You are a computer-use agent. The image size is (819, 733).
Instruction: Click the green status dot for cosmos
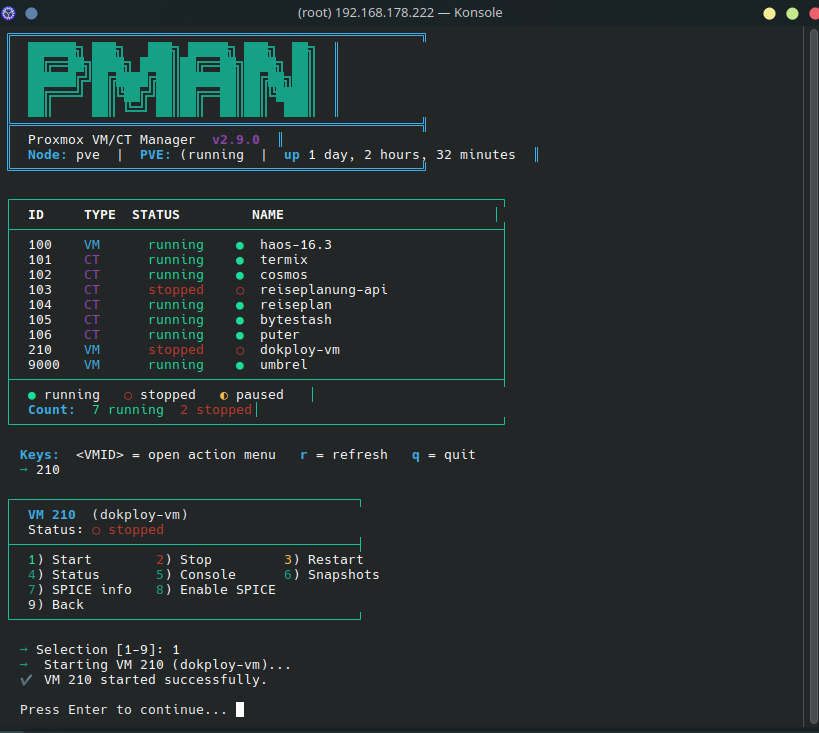[240, 275]
